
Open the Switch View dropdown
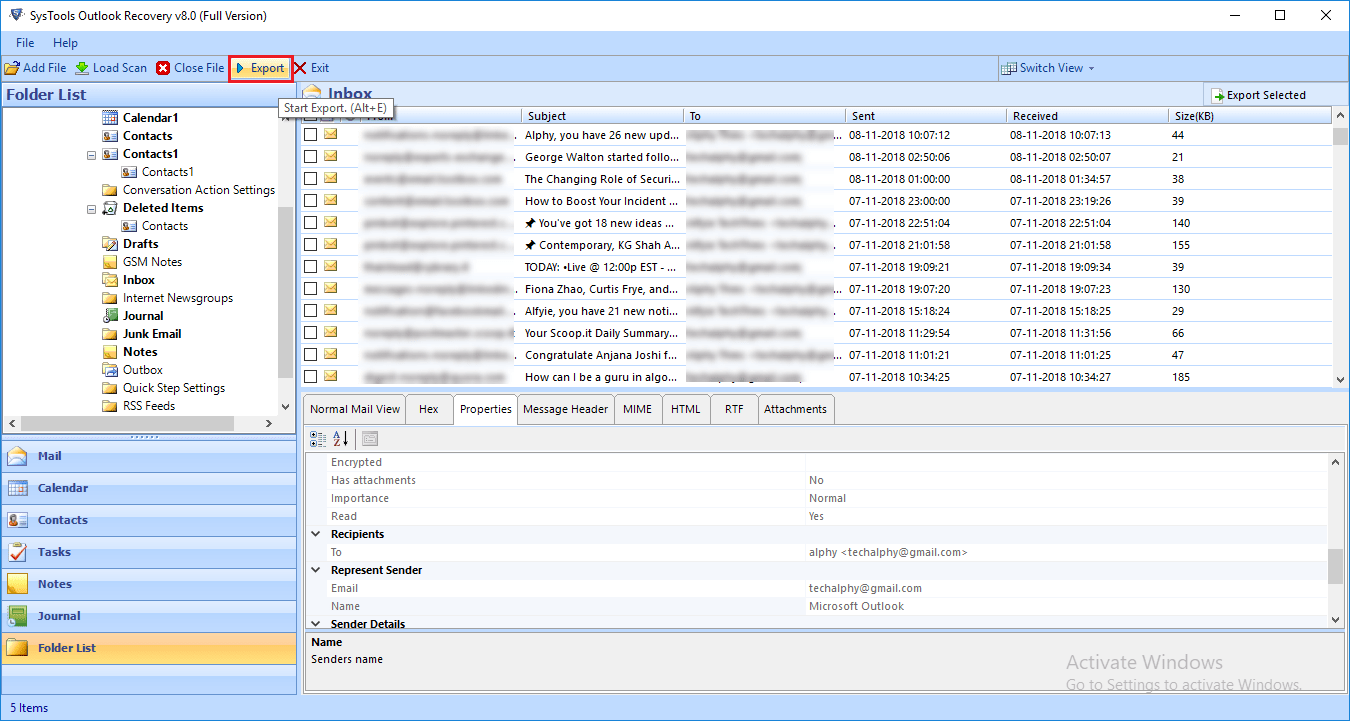coord(1049,68)
